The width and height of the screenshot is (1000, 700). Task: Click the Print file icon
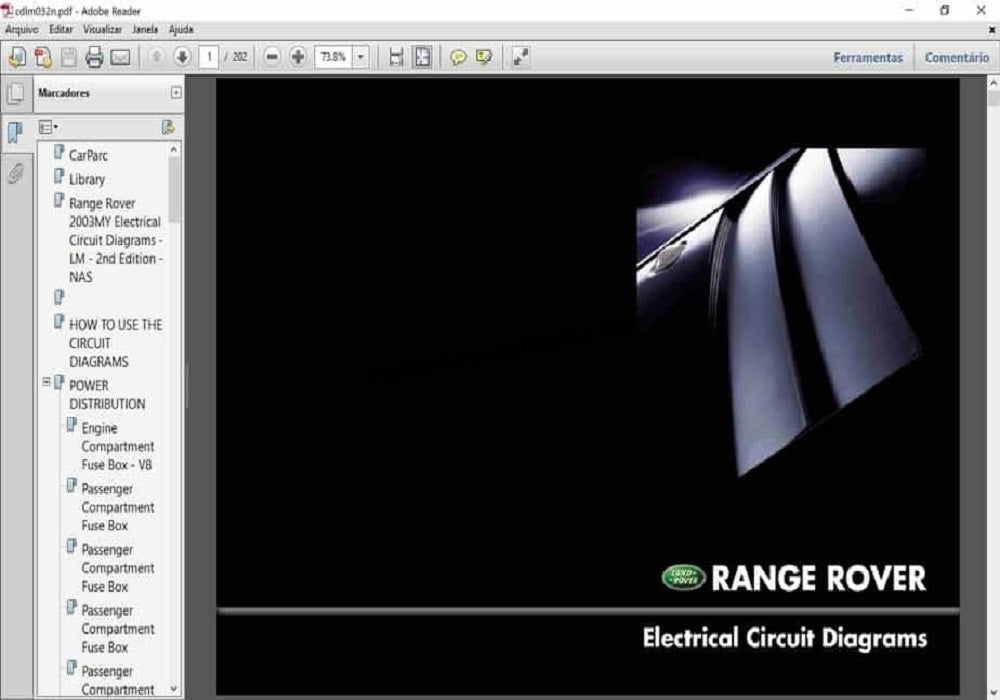pyautogui.click(x=95, y=57)
